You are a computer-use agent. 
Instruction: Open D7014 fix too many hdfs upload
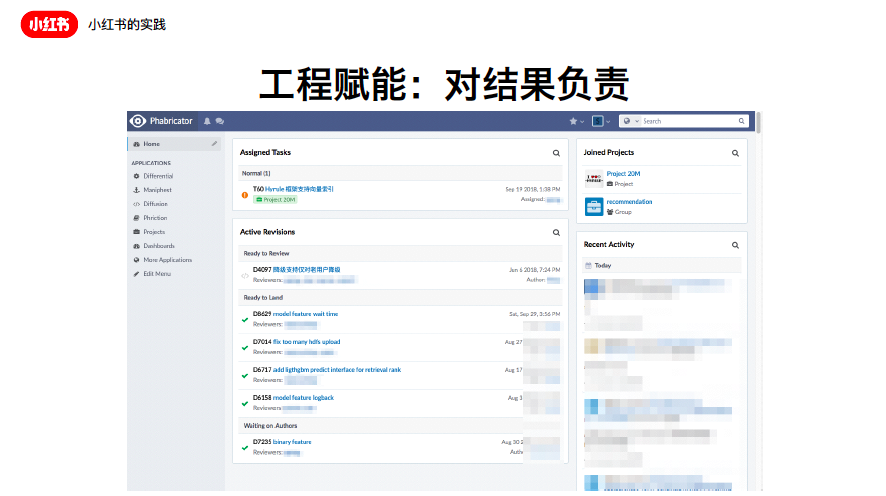point(306,342)
